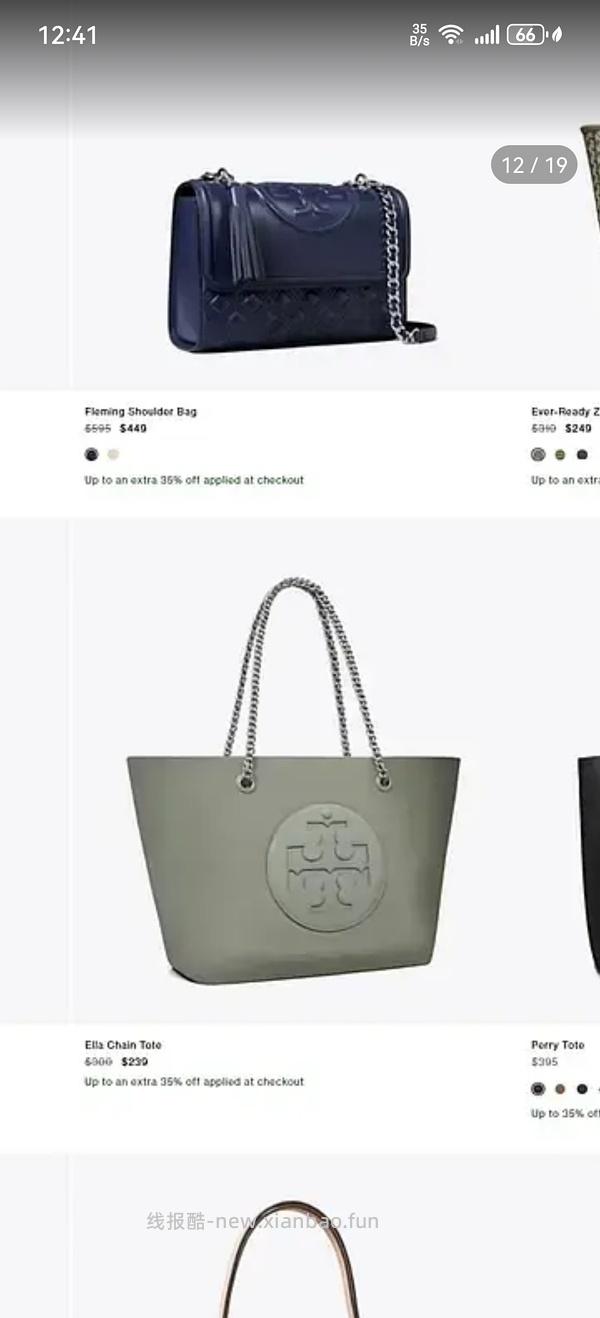Open the gray Ella Chain Tote image
The width and height of the screenshot is (600, 1318).
(x=293, y=781)
